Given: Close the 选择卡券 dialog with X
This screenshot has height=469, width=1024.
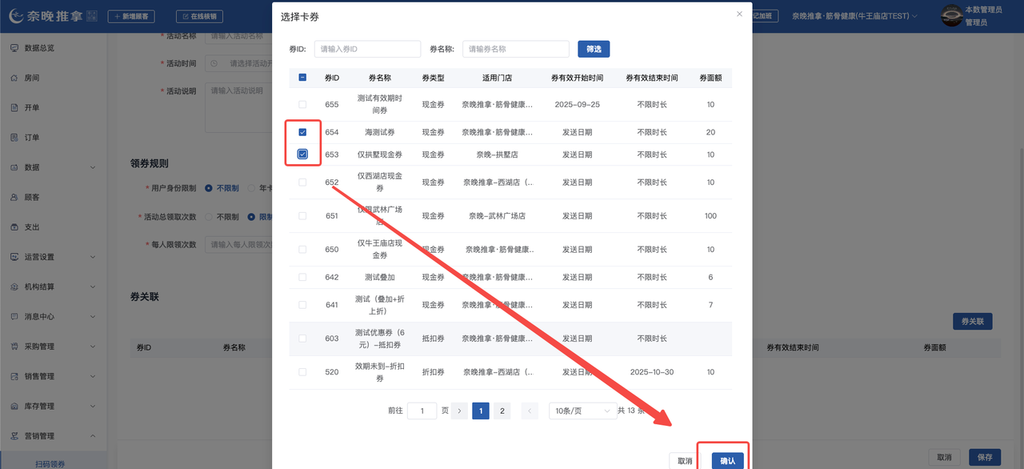Looking at the screenshot, I should click(739, 14).
